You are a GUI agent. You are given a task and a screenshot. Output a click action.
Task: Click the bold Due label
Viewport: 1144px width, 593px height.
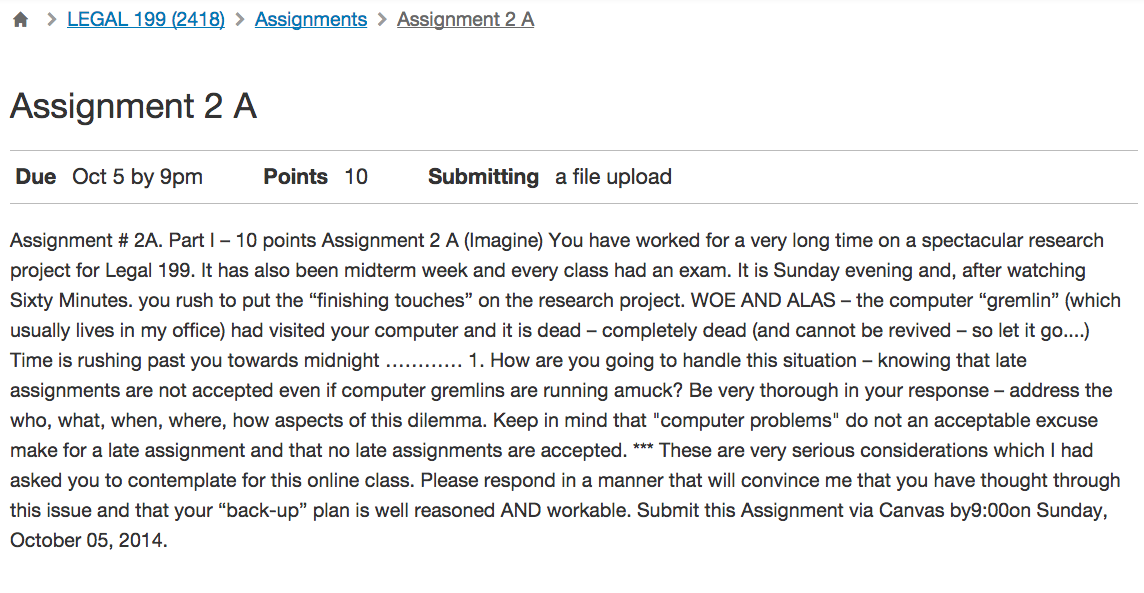pyautogui.click(x=36, y=177)
